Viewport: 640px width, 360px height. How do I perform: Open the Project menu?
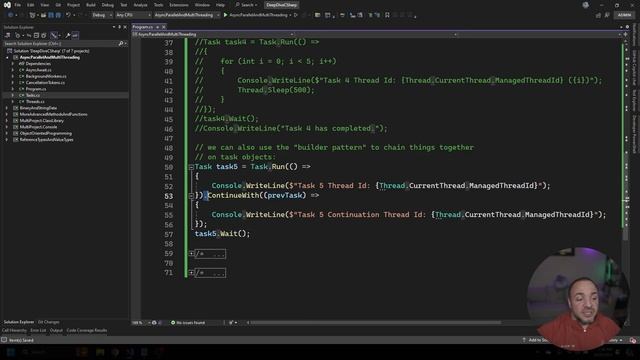[x=73, y=5]
